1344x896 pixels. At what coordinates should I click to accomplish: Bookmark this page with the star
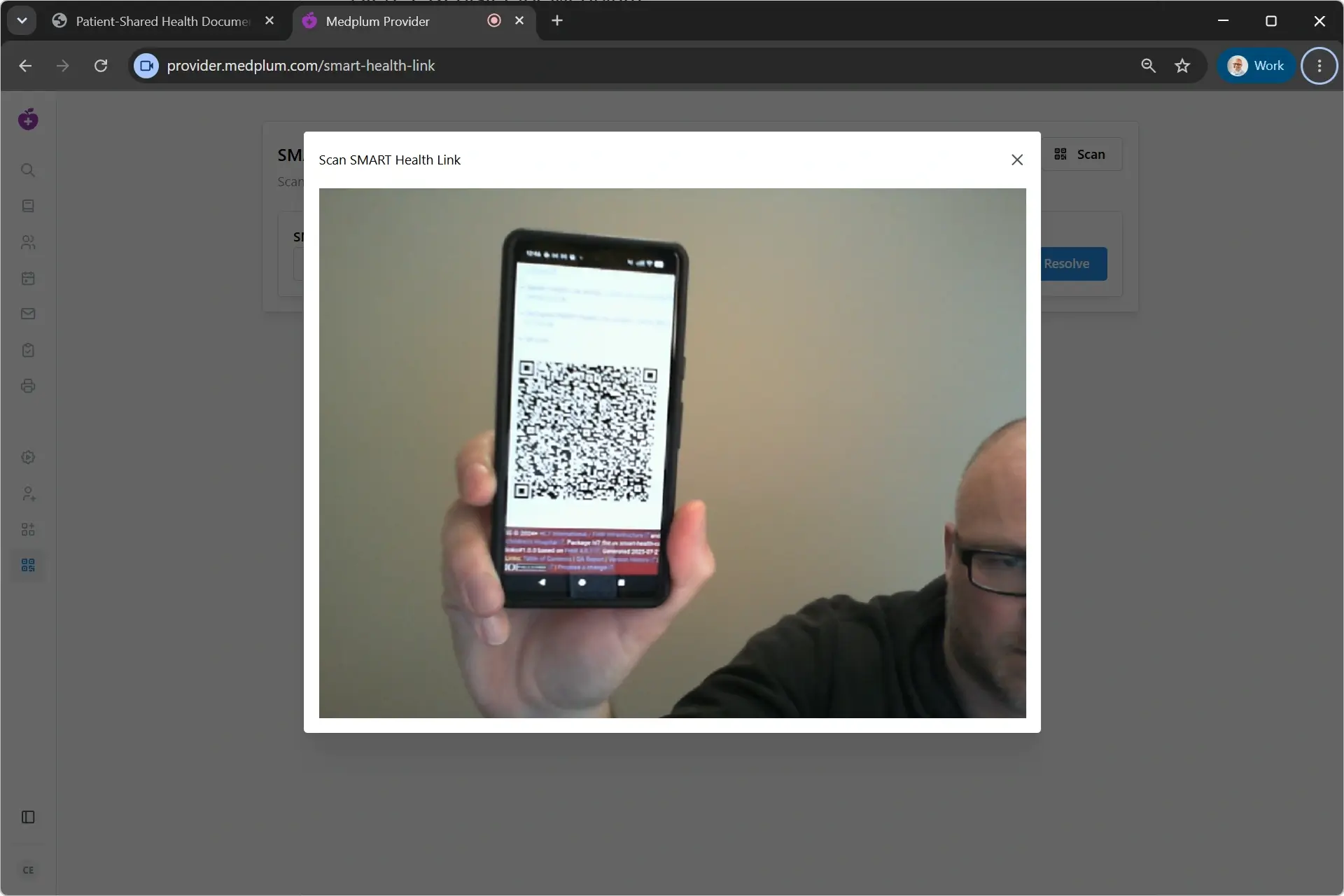click(1182, 66)
